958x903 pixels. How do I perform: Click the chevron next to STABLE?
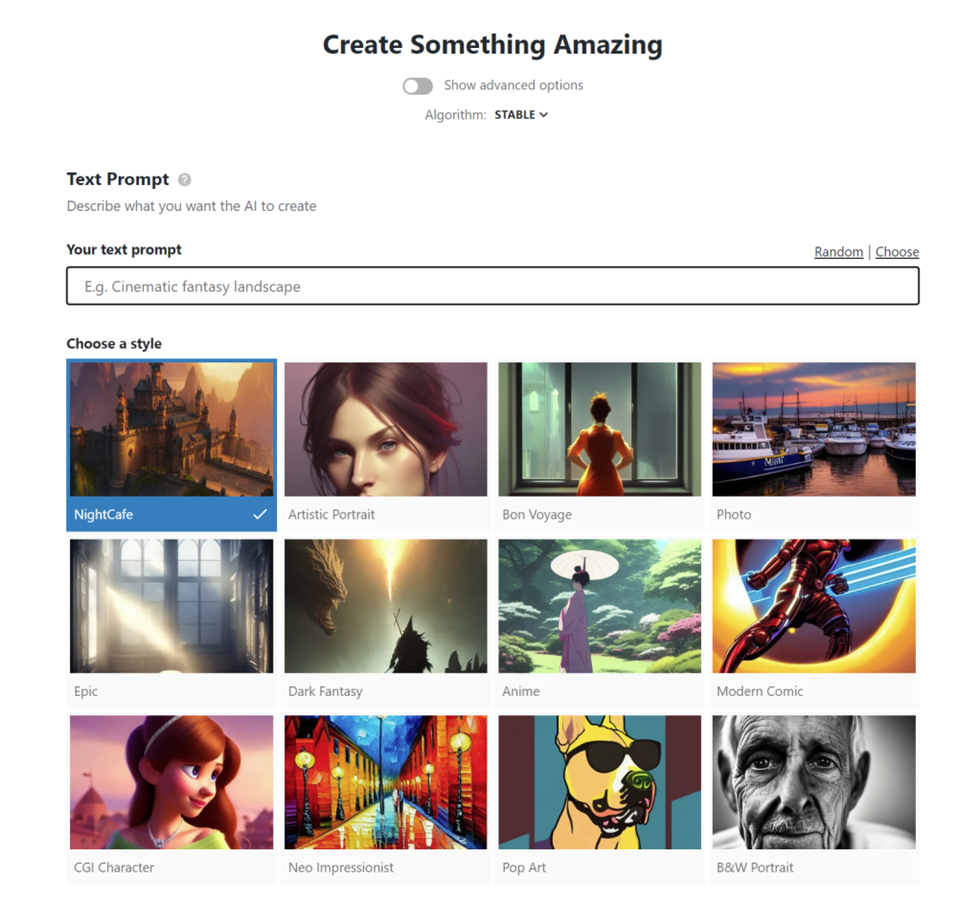coord(544,115)
